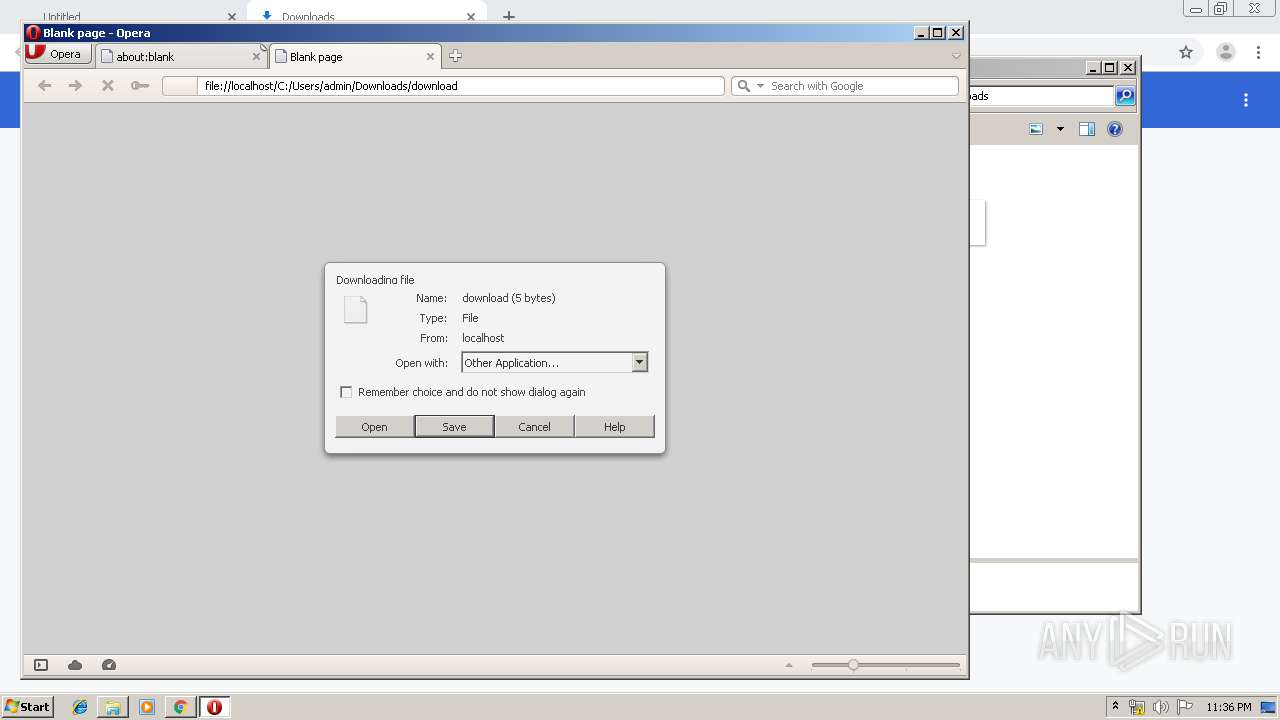Open the search engine dropdown
Screen dimensions: 1280x720
point(760,86)
